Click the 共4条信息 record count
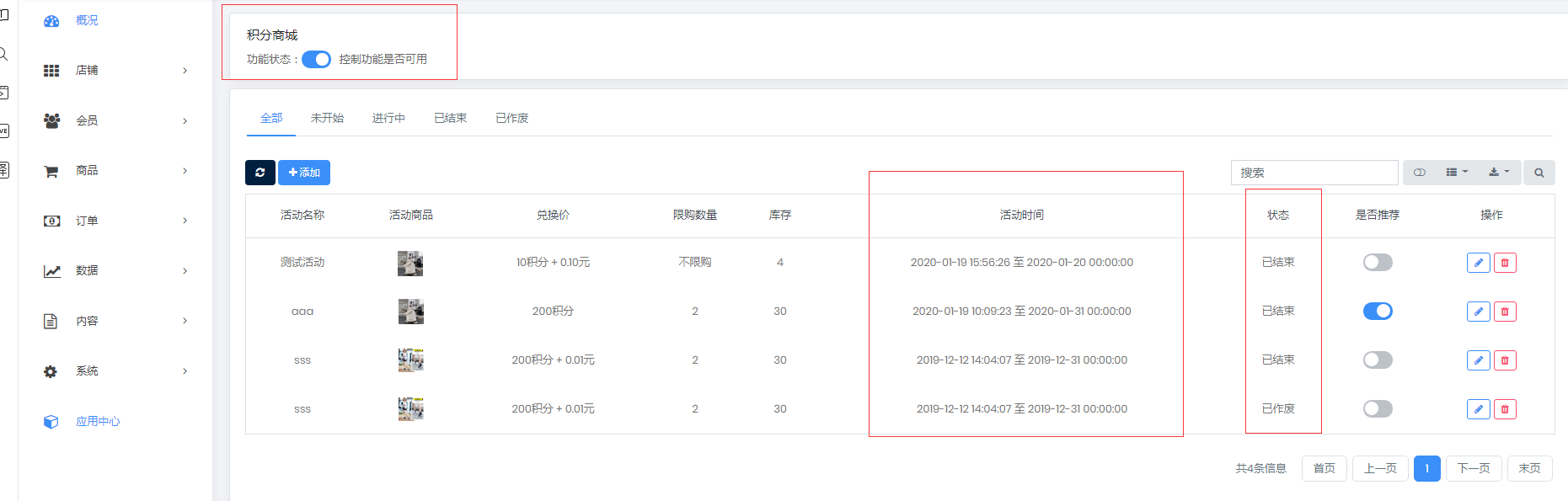1568x501 pixels. tap(1260, 469)
